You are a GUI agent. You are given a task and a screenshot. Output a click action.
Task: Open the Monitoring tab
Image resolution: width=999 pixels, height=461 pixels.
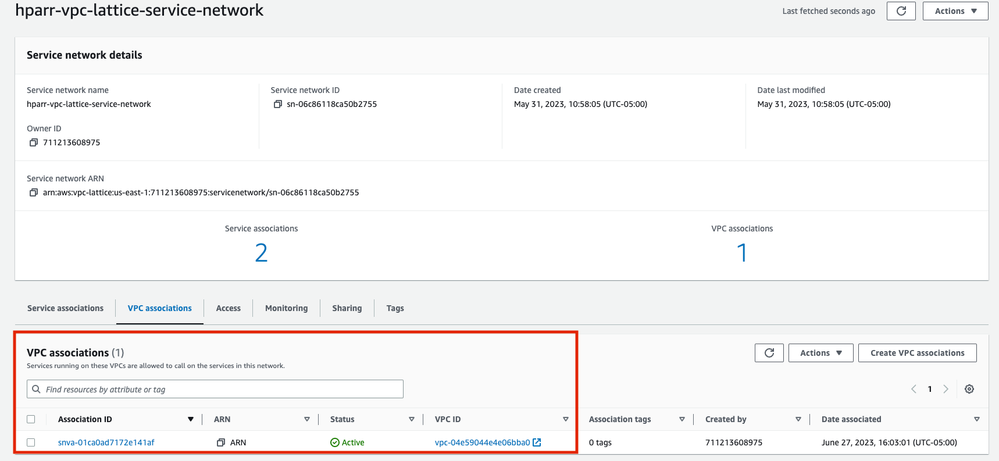pos(286,308)
